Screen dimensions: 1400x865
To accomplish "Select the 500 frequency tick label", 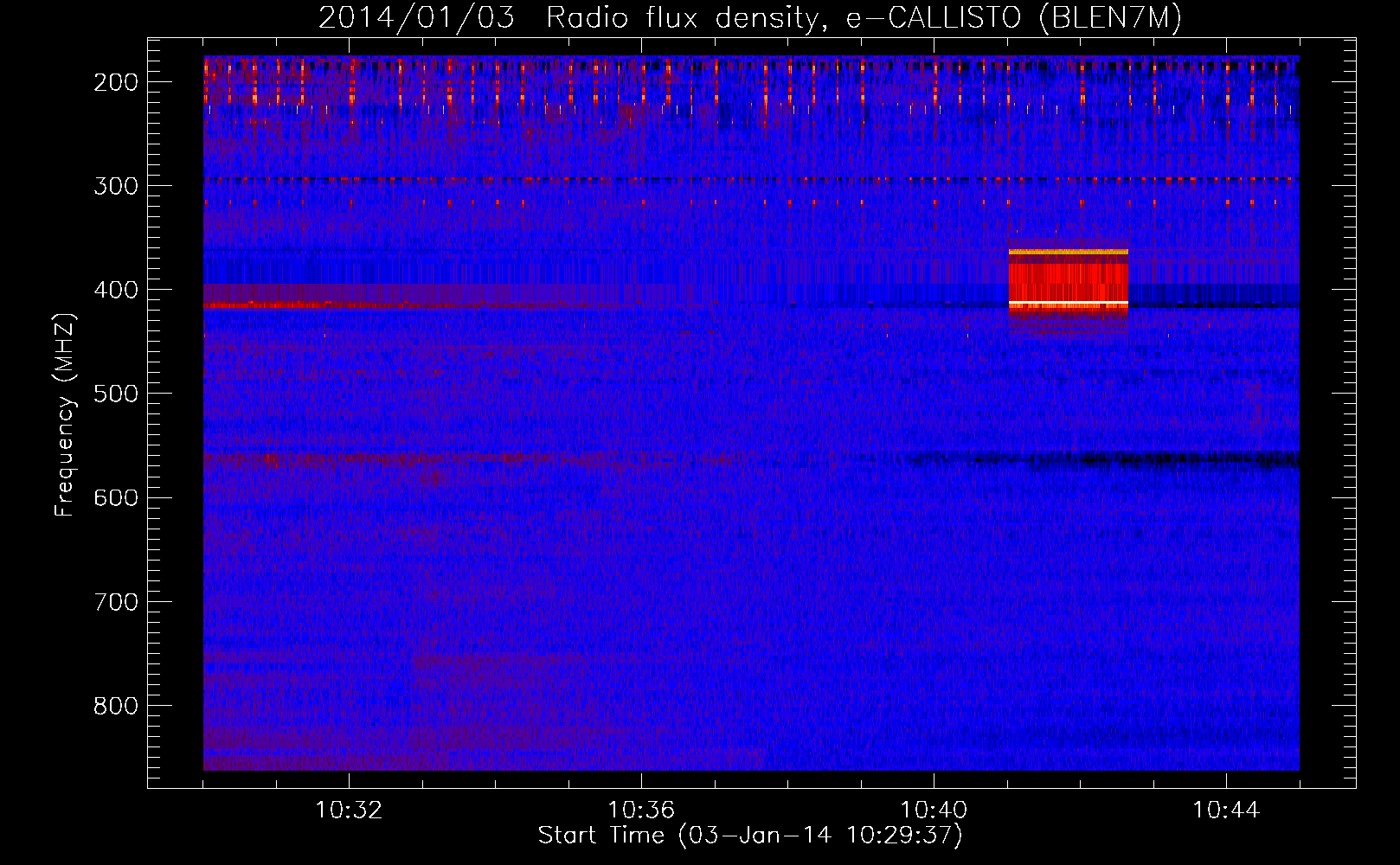I will click(x=116, y=394).
